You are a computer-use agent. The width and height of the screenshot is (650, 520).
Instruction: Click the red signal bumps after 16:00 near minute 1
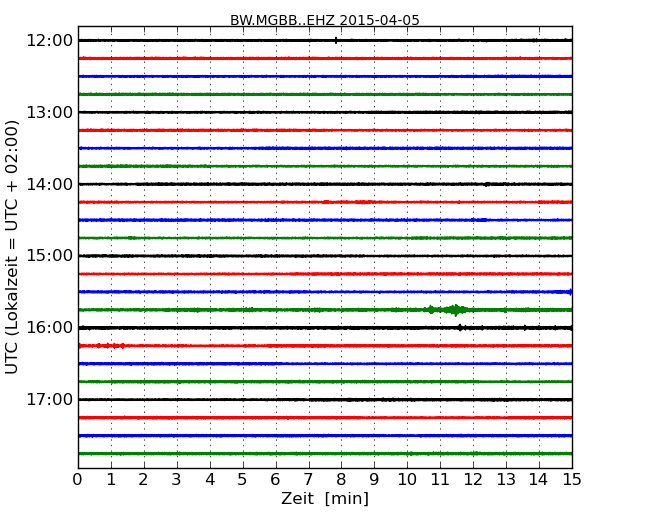click(110, 345)
